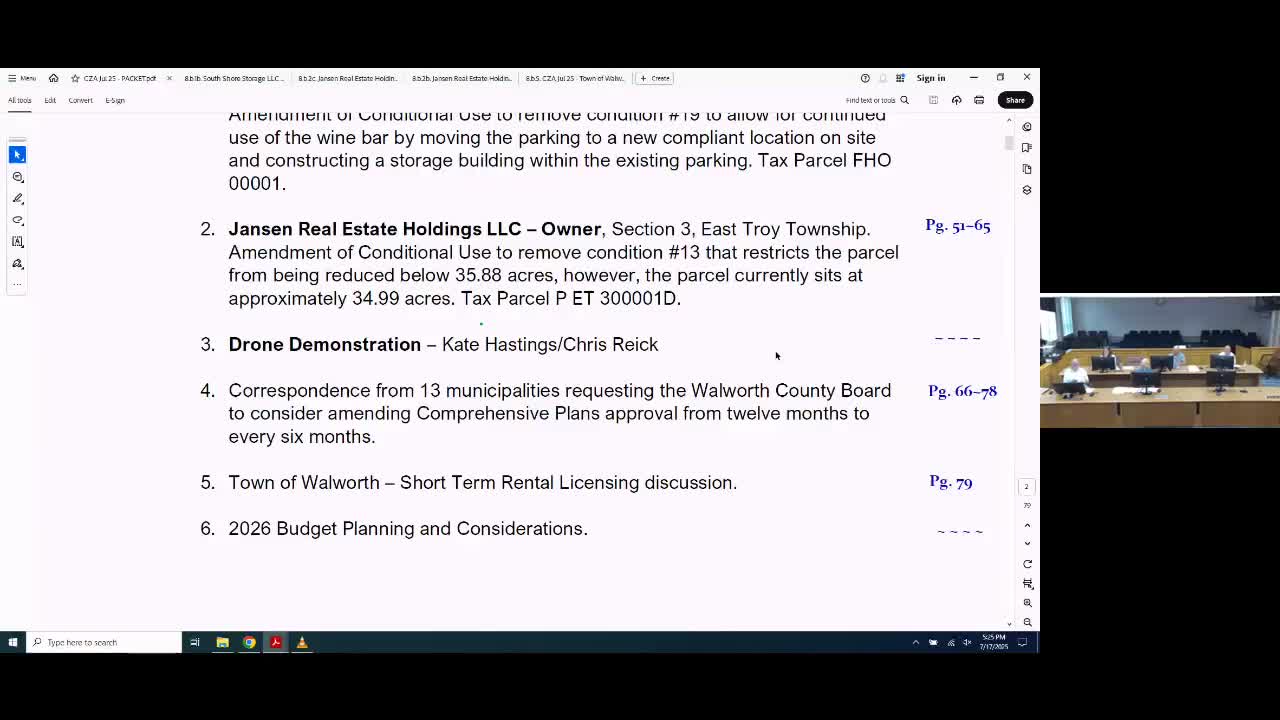The height and width of the screenshot is (720, 1280).
Task: Open the Page thumbnails panel
Action: 1027,169
